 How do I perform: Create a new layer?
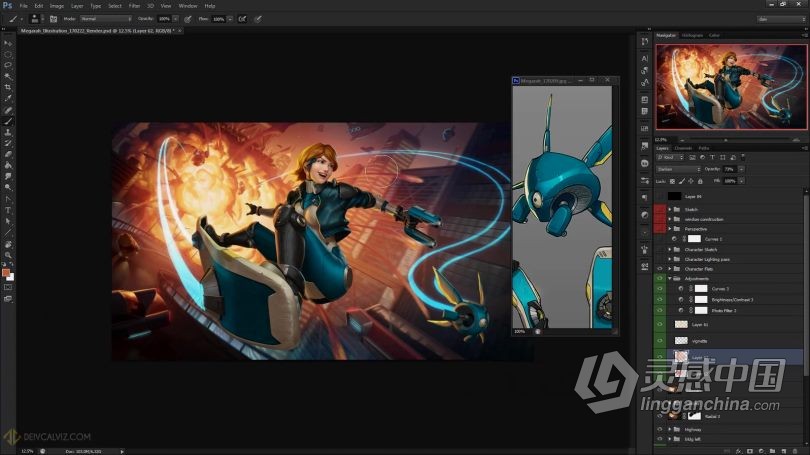coord(784,451)
